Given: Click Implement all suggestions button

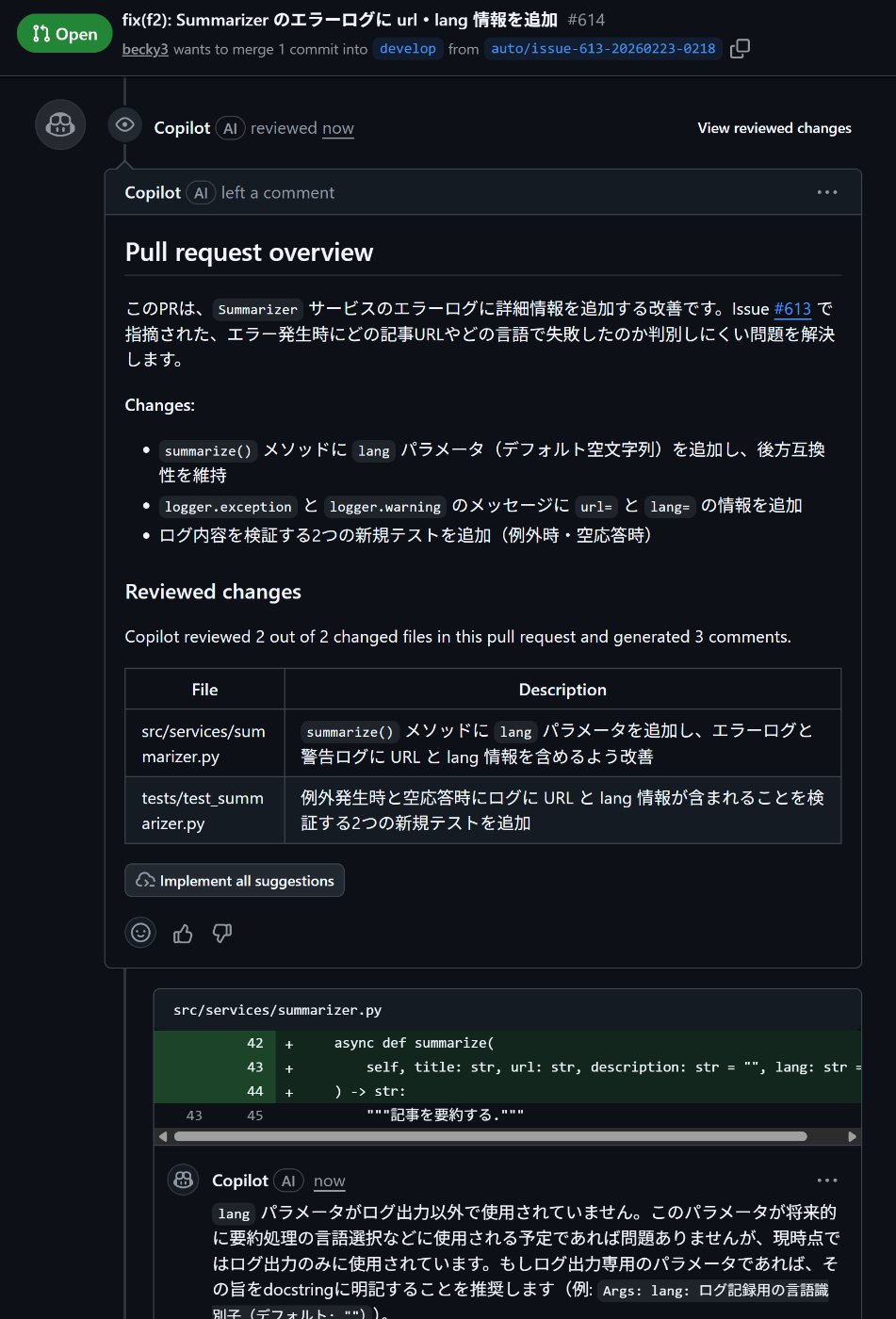Looking at the screenshot, I should pyautogui.click(x=235, y=880).
